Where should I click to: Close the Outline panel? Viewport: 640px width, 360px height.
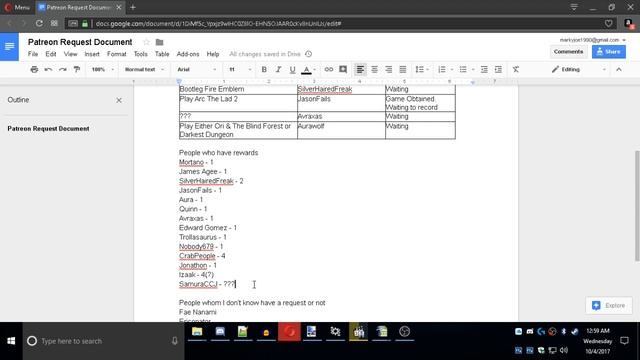119,100
